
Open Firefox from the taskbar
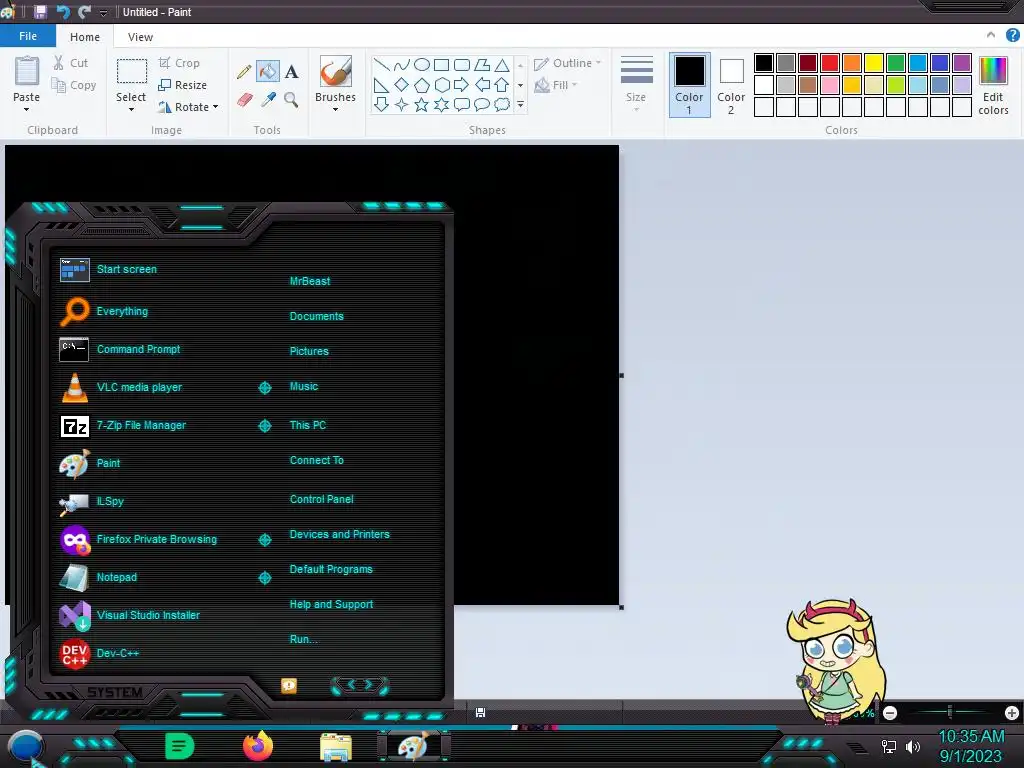click(x=258, y=746)
